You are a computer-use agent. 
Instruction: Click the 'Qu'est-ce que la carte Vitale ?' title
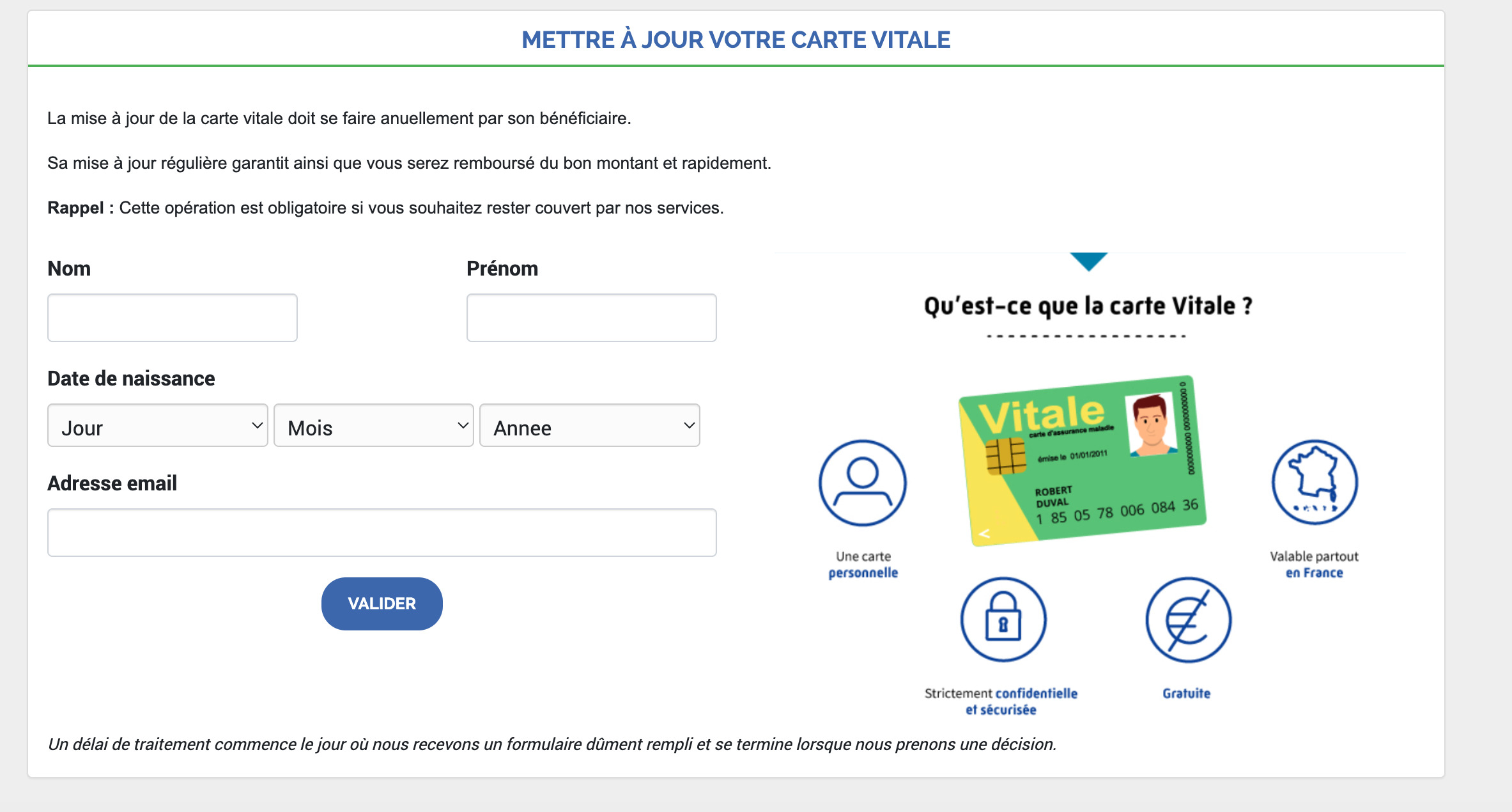tap(1088, 306)
